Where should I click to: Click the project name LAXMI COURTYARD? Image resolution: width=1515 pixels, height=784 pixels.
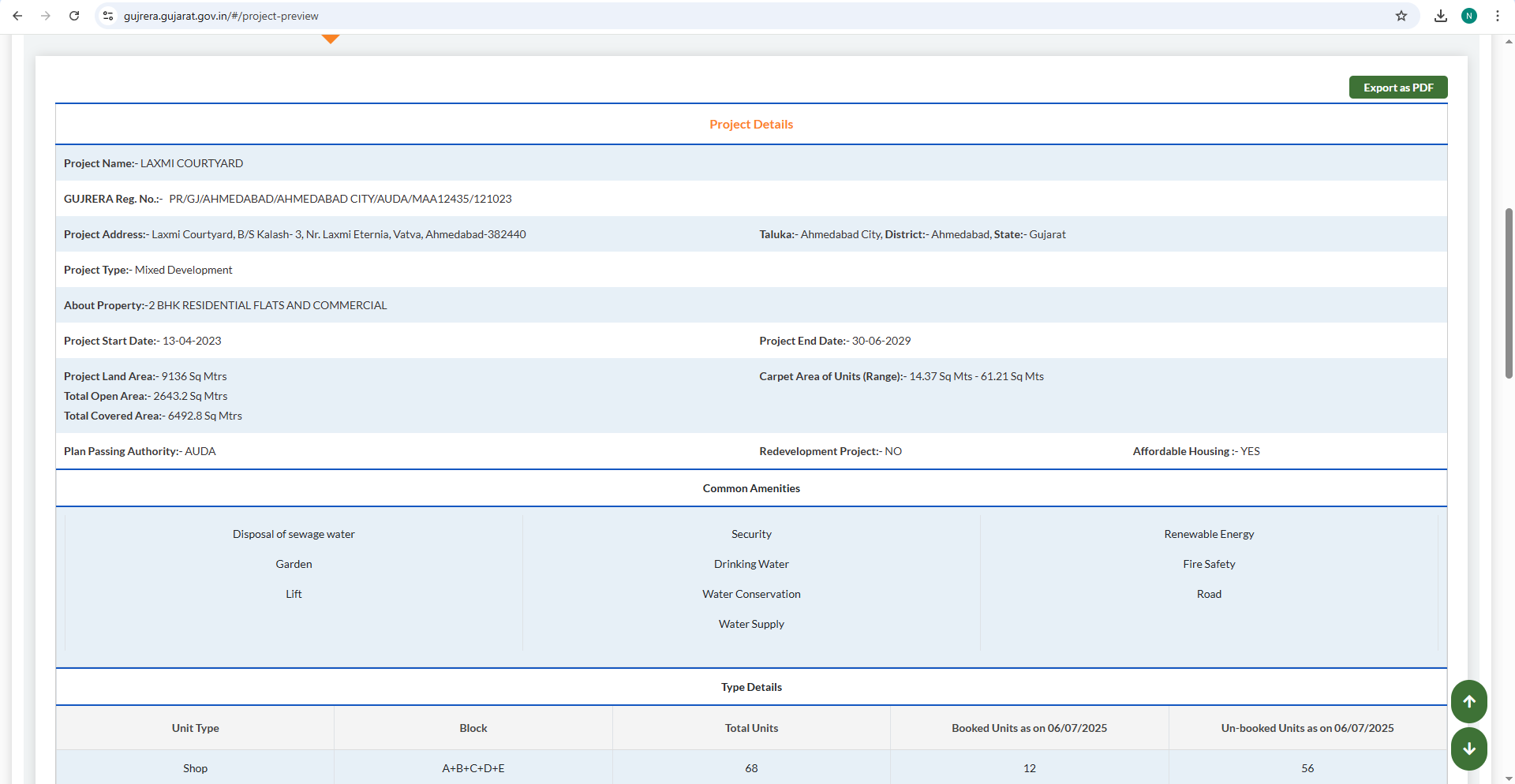(x=192, y=163)
